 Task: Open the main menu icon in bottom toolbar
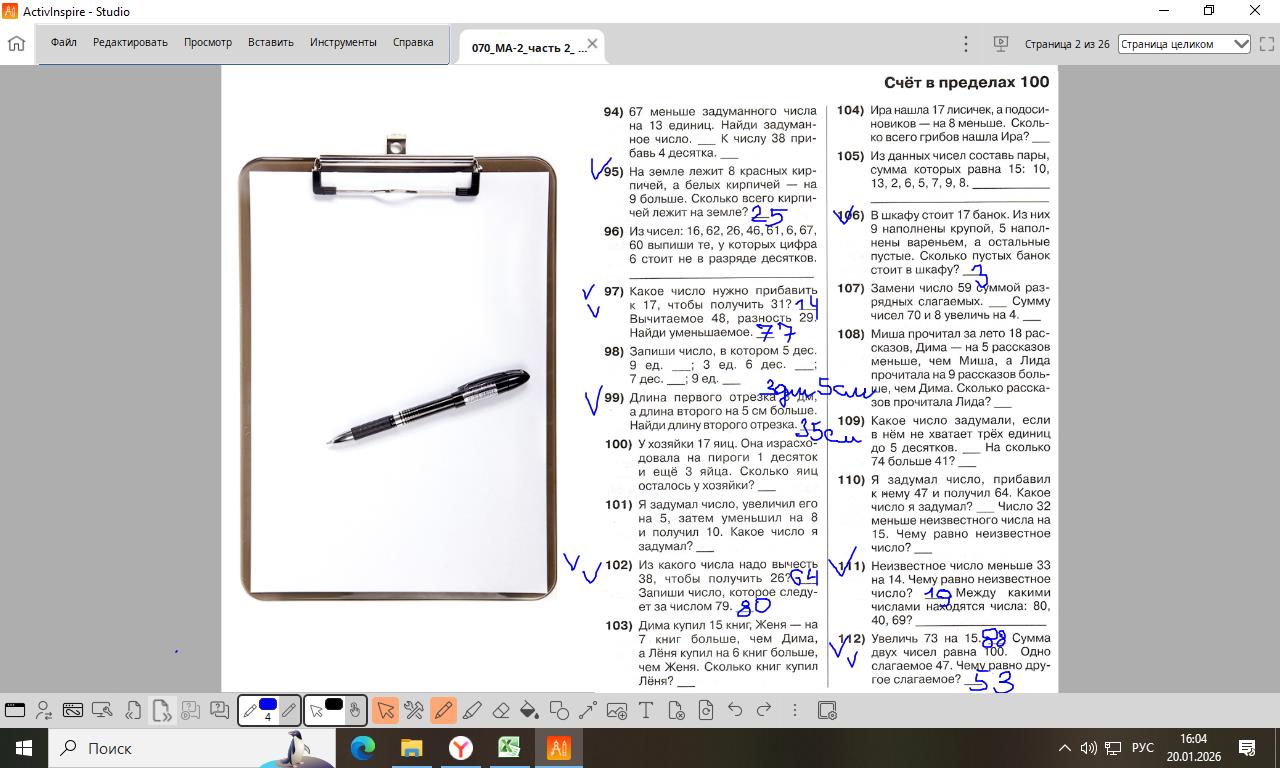point(15,710)
